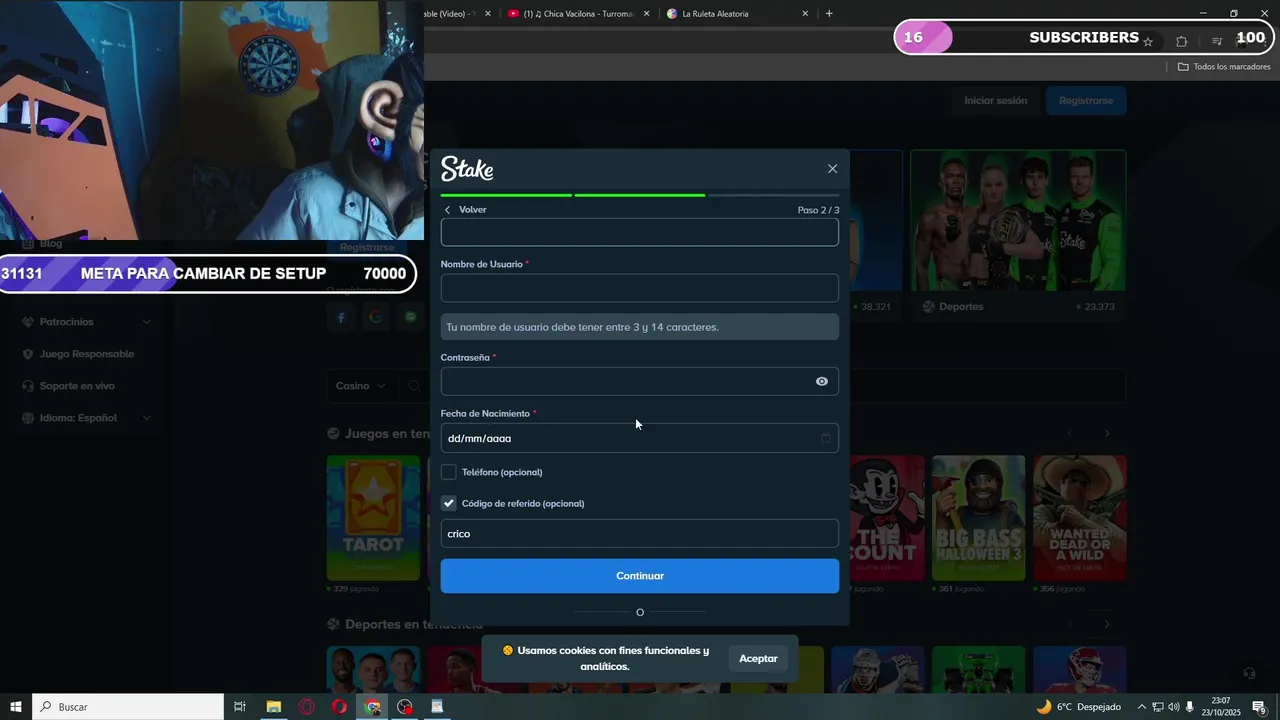Image resolution: width=1280 pixels, height=720 pixels.
Task: Open the Tarot game thumbnail
Action: (x=373, y=518)
